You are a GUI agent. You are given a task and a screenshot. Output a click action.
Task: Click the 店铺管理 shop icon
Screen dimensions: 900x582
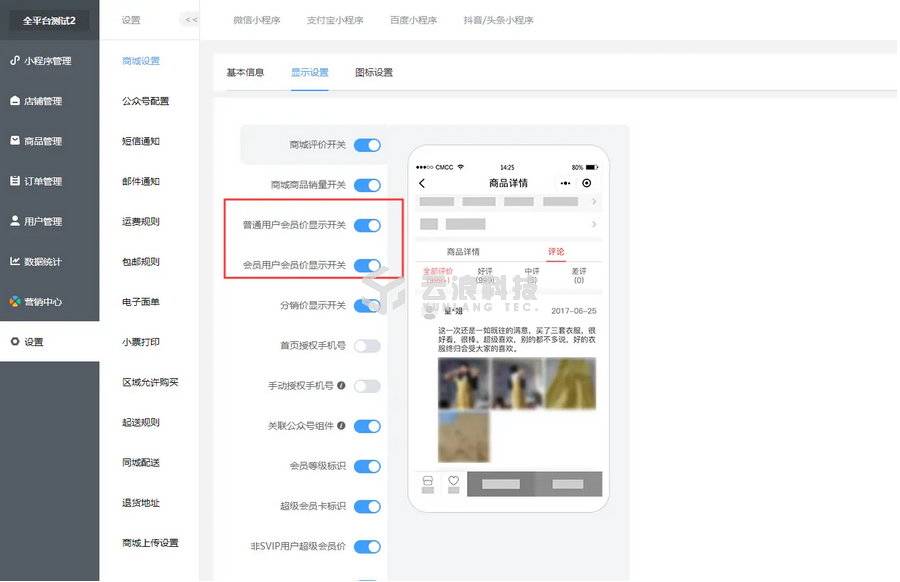[15, 101]
